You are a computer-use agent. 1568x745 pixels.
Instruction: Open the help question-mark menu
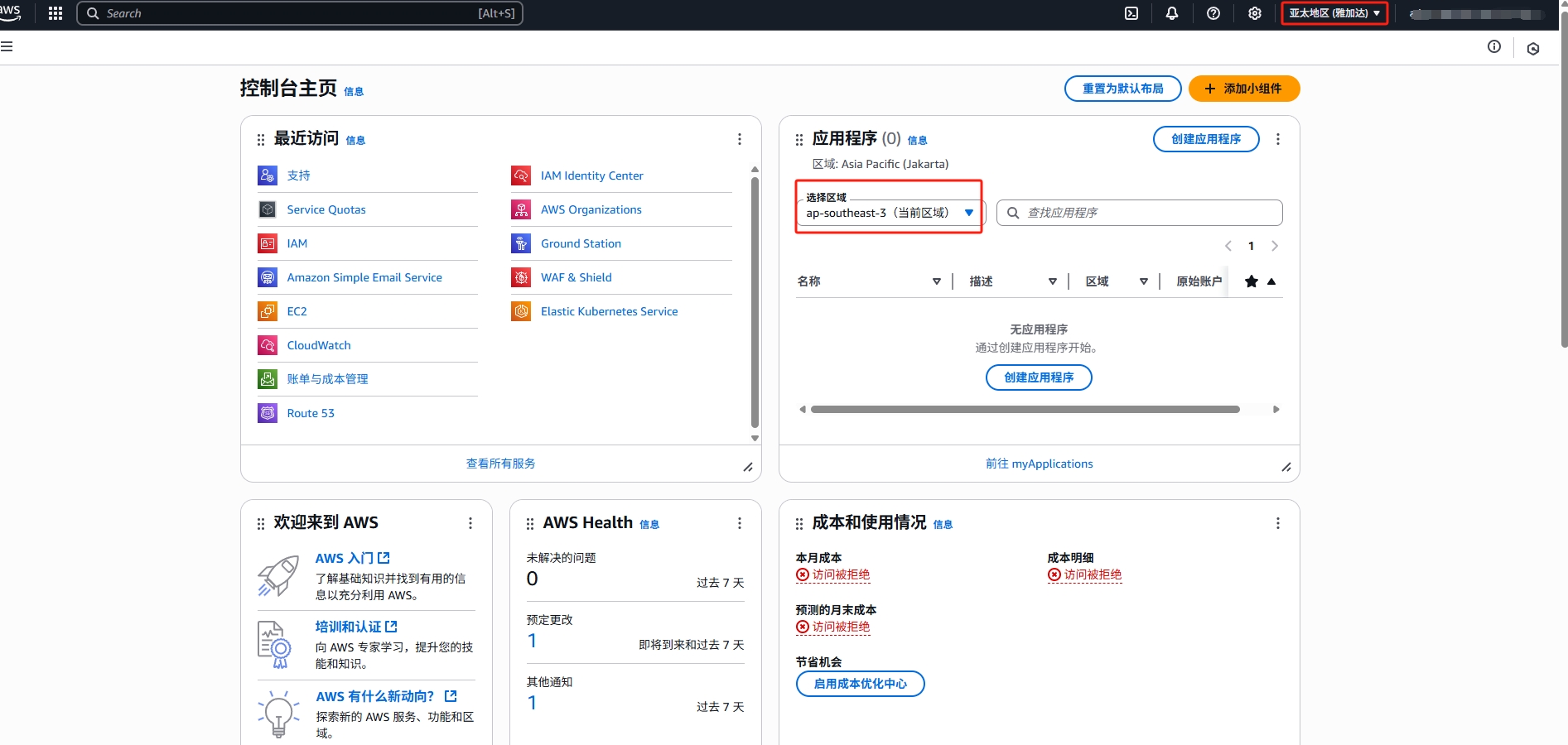(x=1213, y=13)
